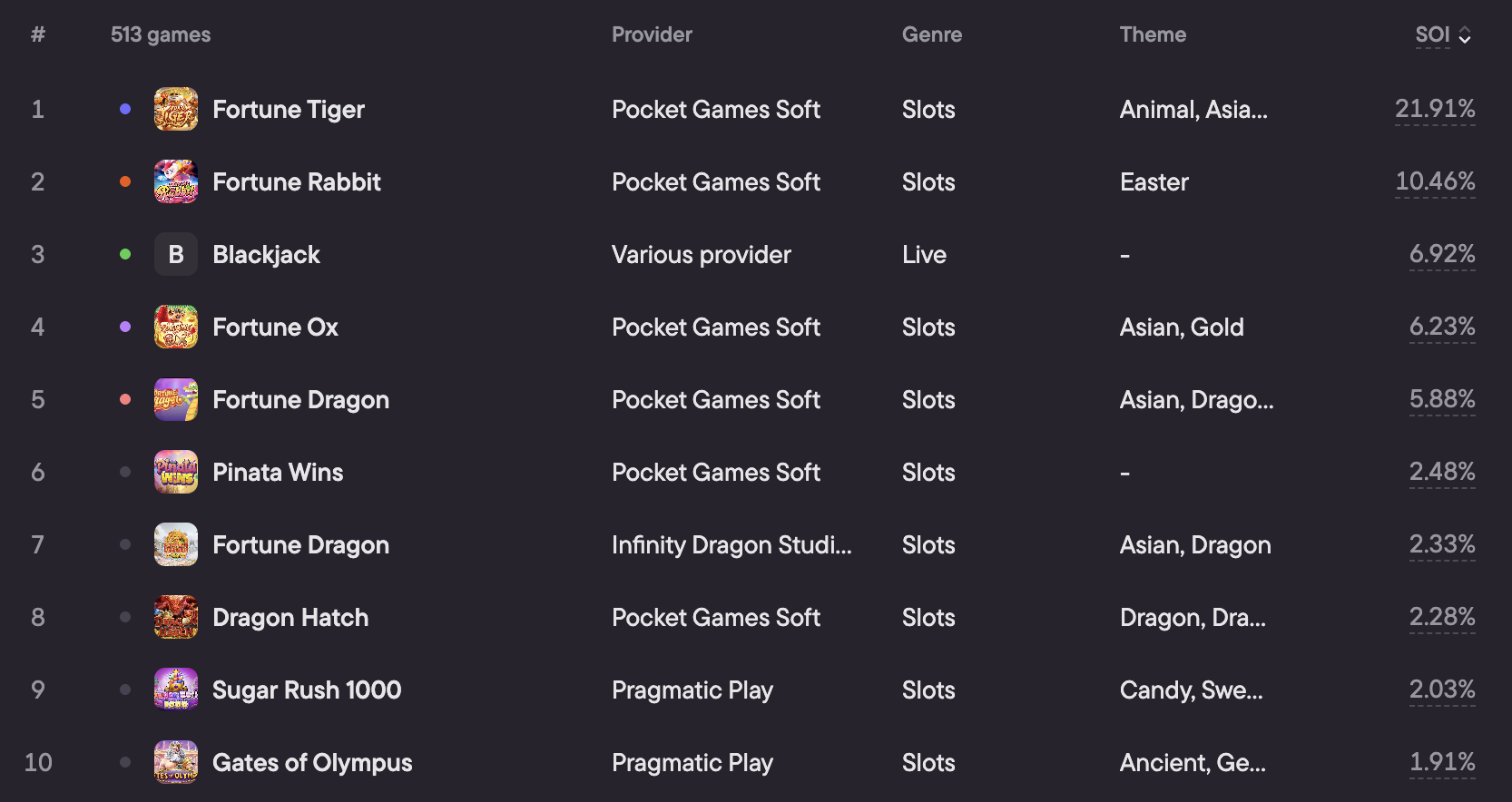The height and width of the screenshot is (802, 1512).
Task: Click the Provider column header
Action: tap(652, 34)
